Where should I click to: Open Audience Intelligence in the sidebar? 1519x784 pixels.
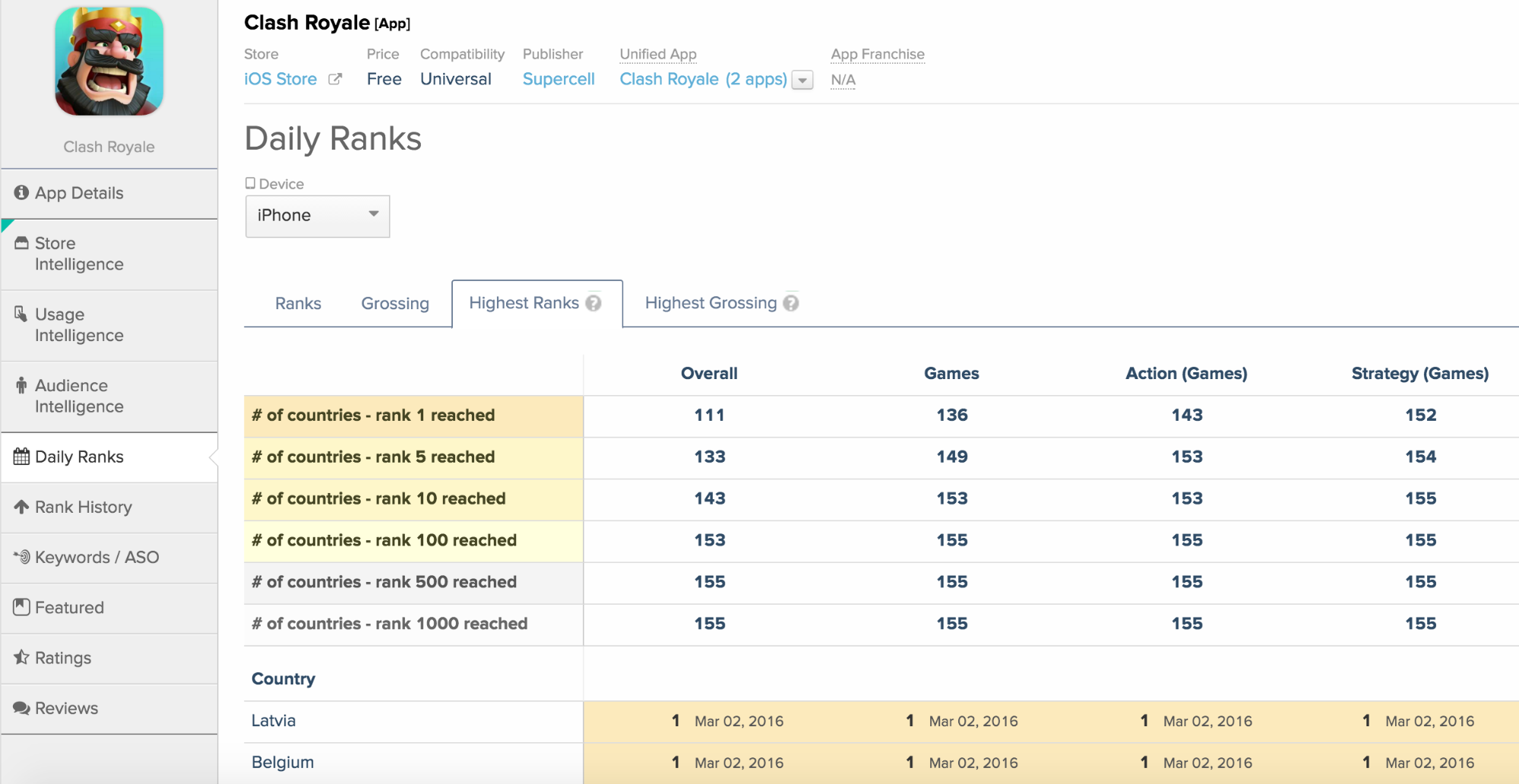pos(109,396)
